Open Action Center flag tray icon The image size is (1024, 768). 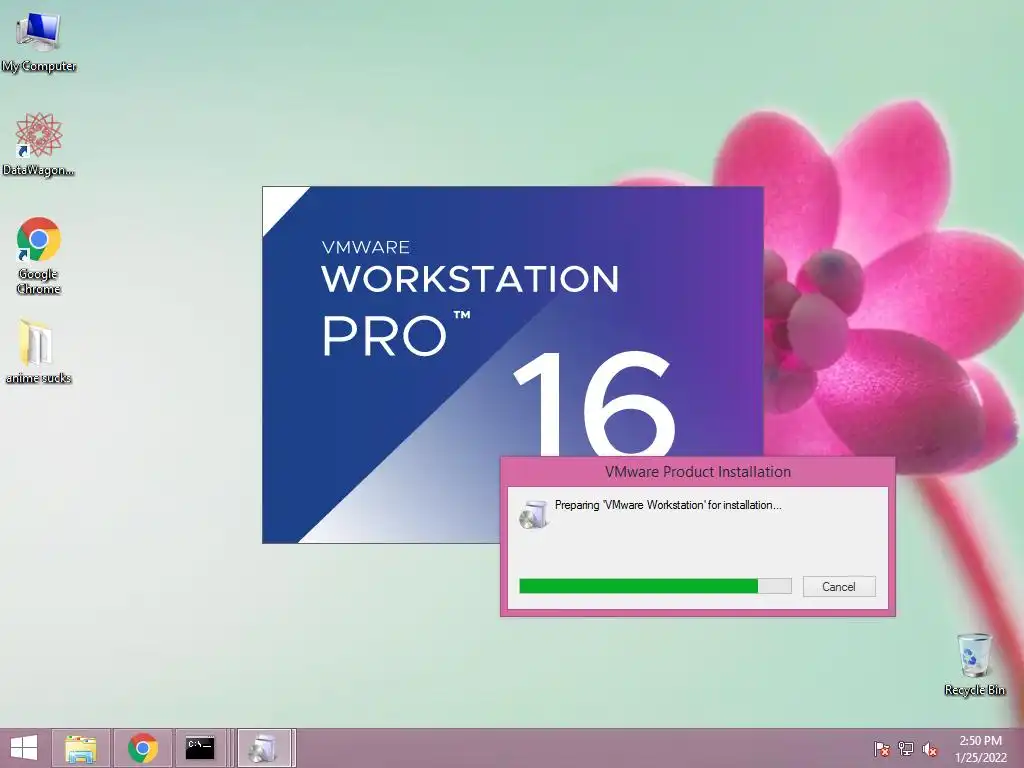[881, 749]
